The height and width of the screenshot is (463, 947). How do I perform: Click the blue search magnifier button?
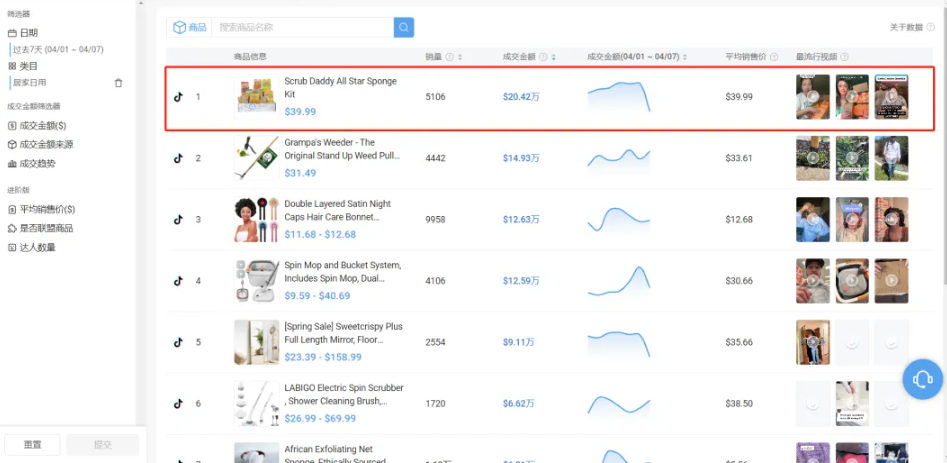(403, 28)
